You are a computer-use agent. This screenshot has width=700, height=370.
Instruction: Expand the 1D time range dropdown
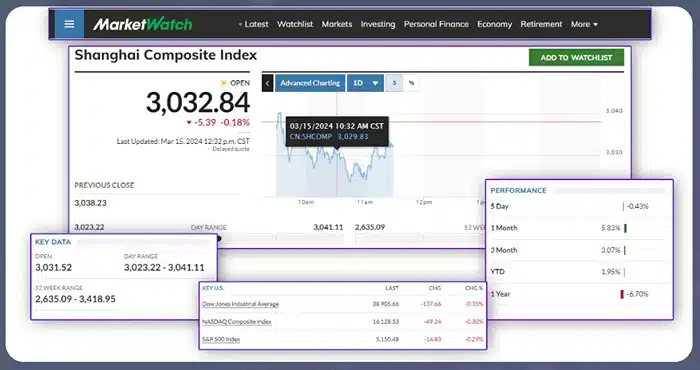[x=365, y=83]
